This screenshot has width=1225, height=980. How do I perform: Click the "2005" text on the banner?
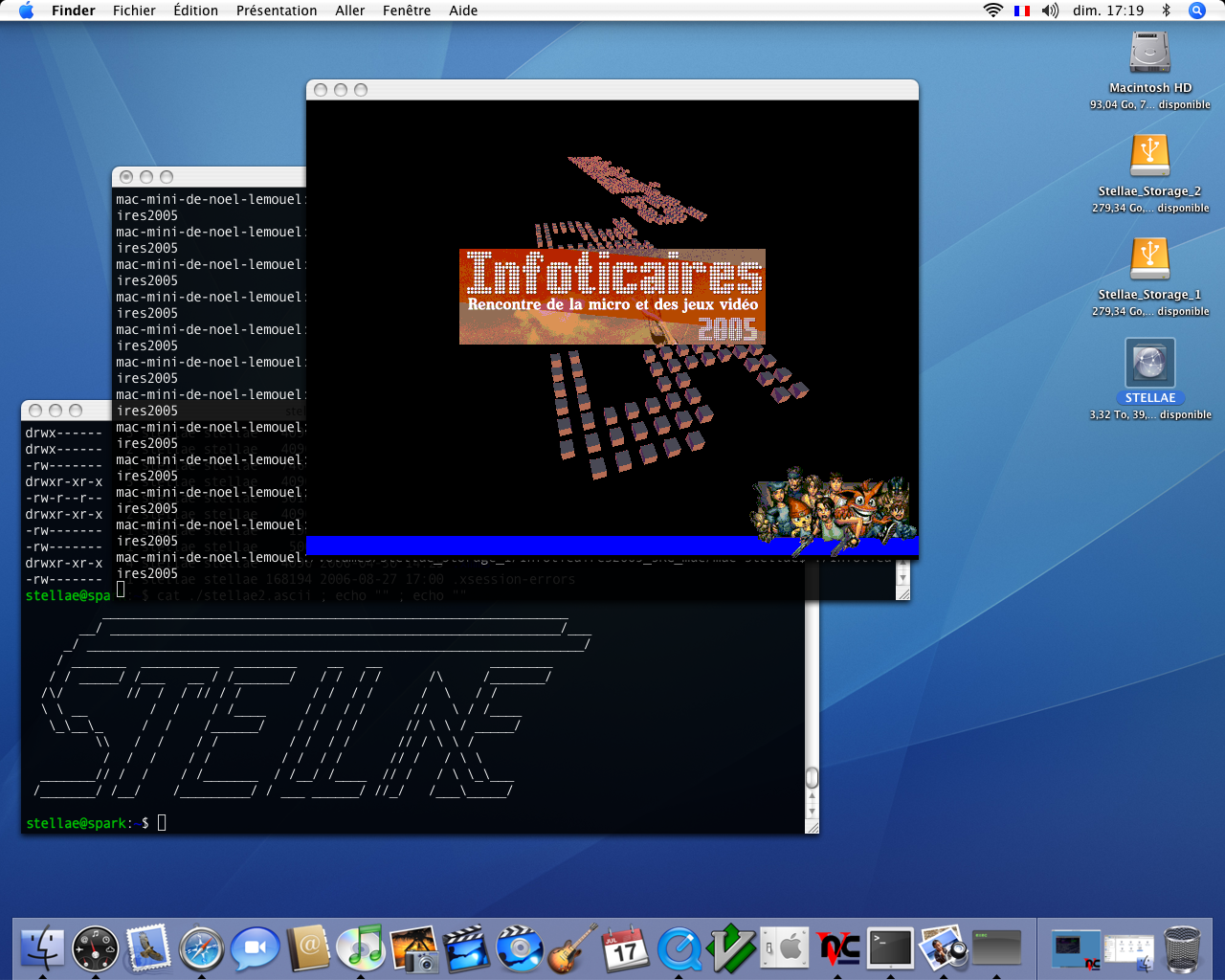click(x=727, y=329)
